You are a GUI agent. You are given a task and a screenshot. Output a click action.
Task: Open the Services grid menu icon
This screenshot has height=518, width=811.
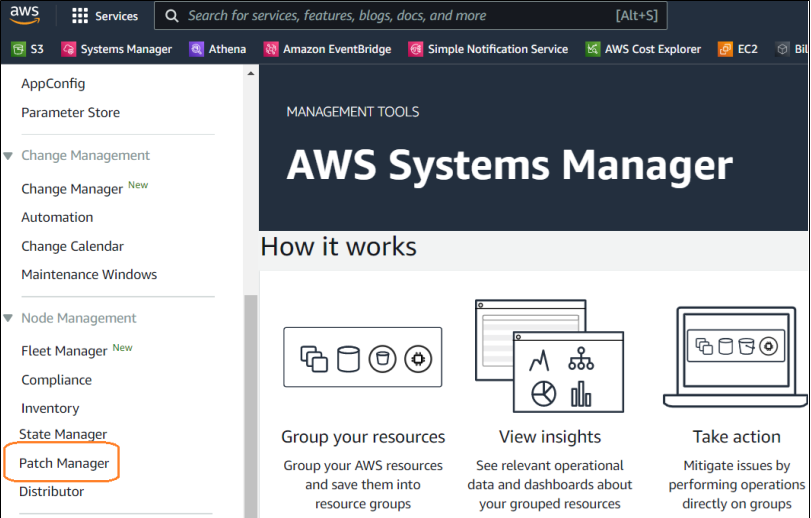point(80,16)
